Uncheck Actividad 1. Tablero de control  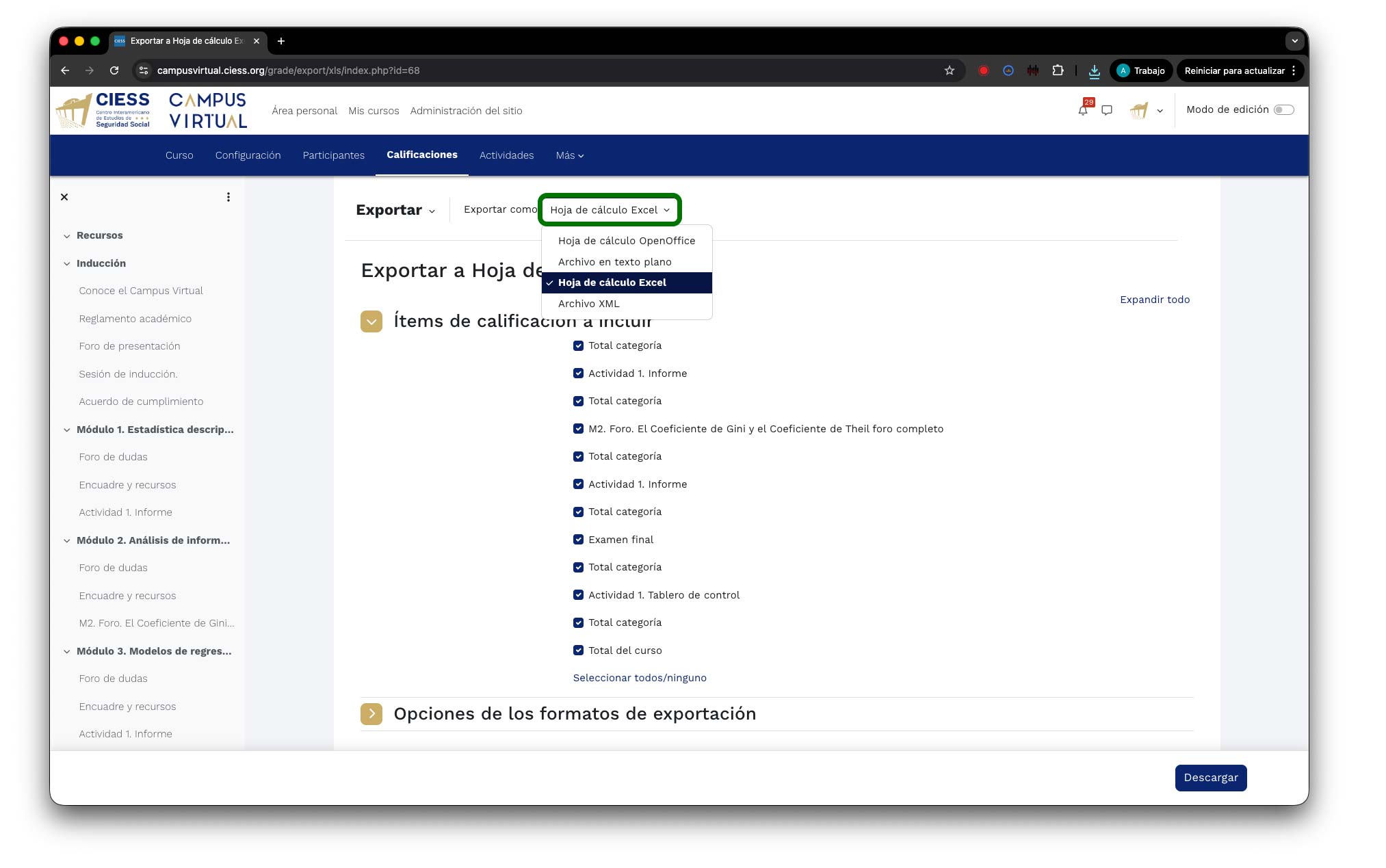click(x=578, y=595)
